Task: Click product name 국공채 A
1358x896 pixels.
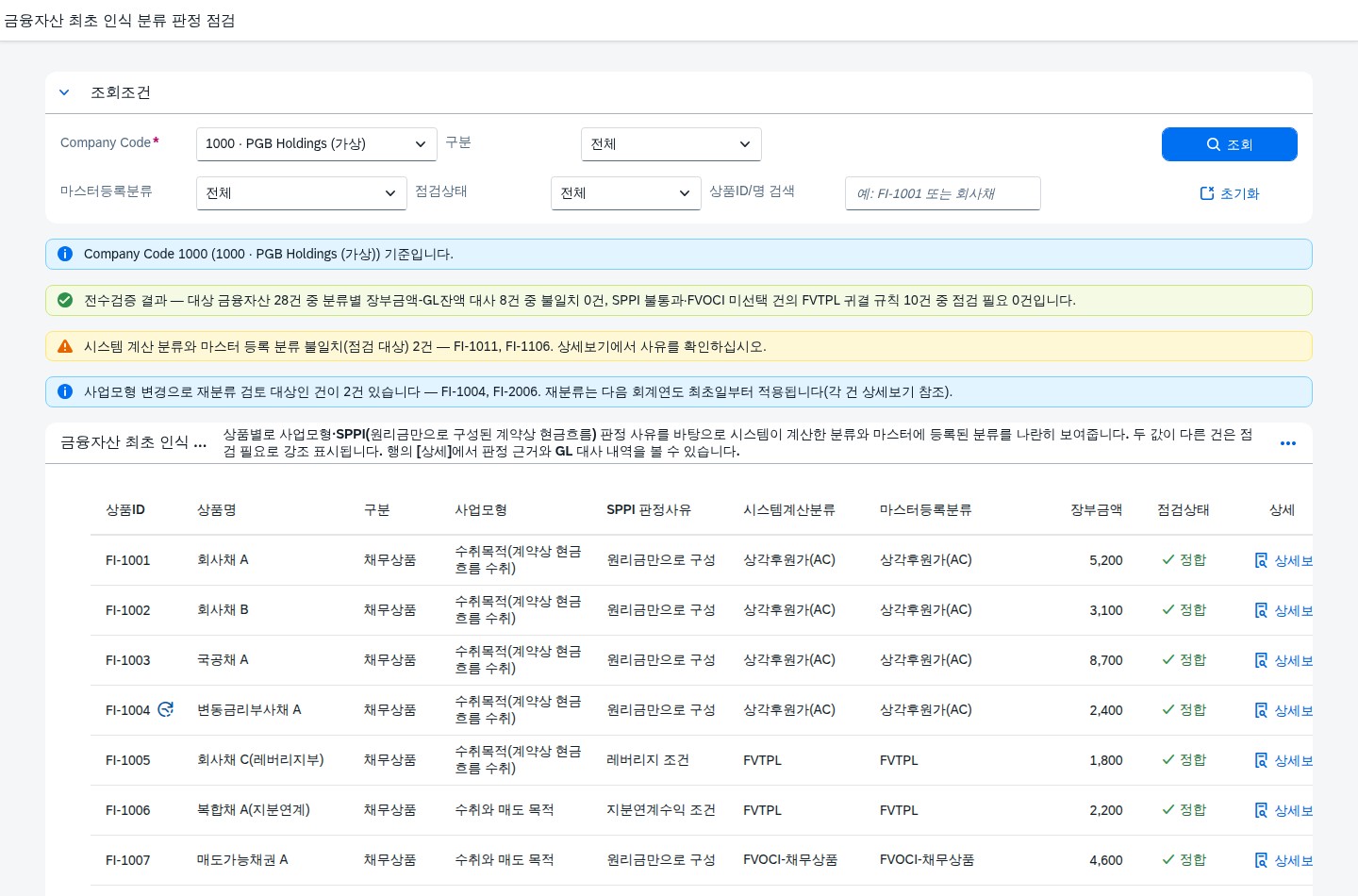Action: (223, 659)
